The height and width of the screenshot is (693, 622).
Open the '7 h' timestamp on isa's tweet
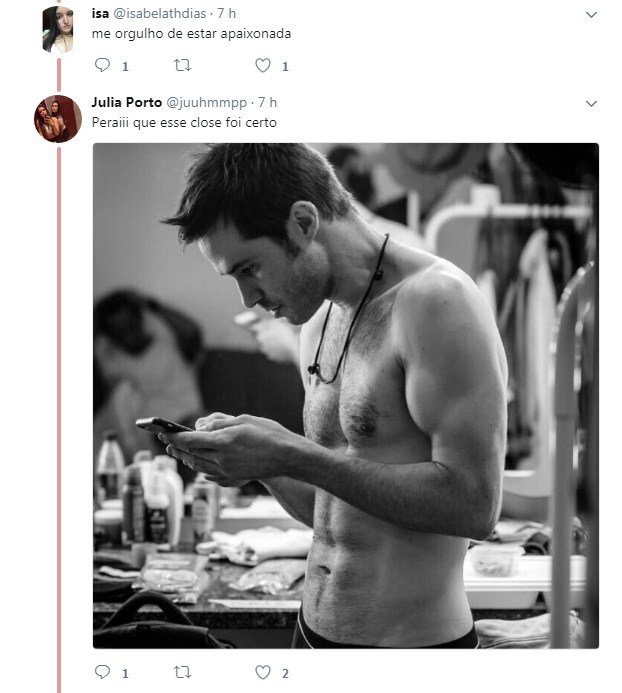click(x=227, y=14)
